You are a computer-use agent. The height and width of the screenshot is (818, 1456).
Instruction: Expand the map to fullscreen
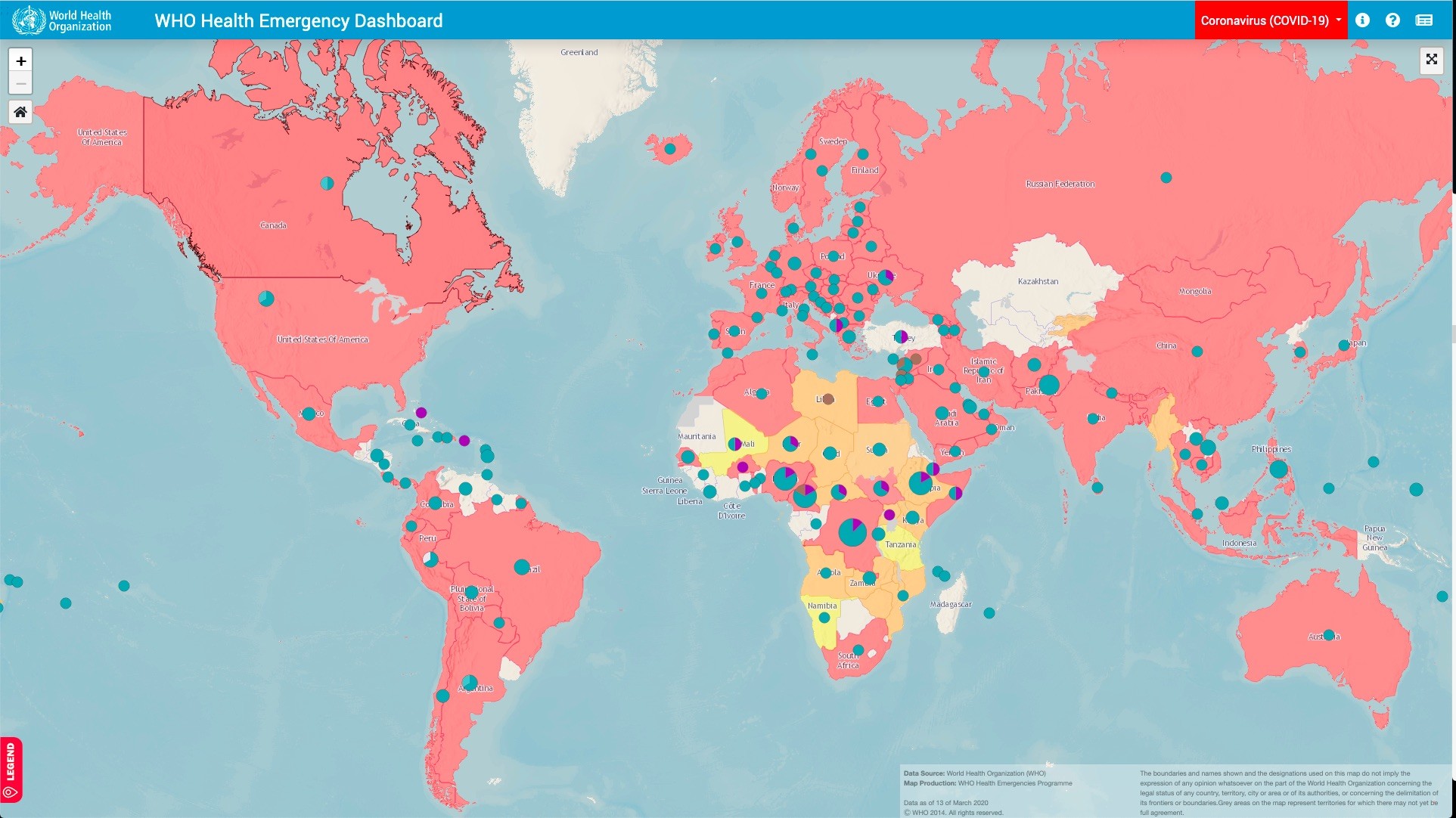1431,60
